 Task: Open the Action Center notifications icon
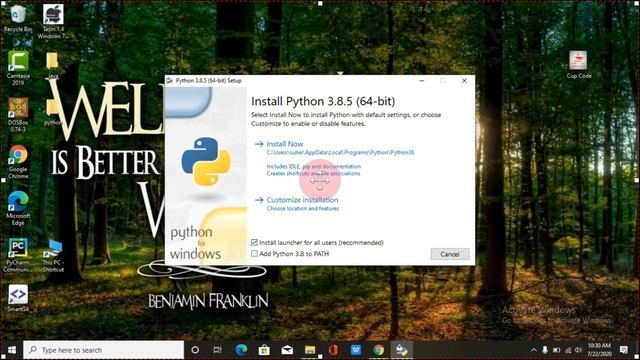point(623,350)
